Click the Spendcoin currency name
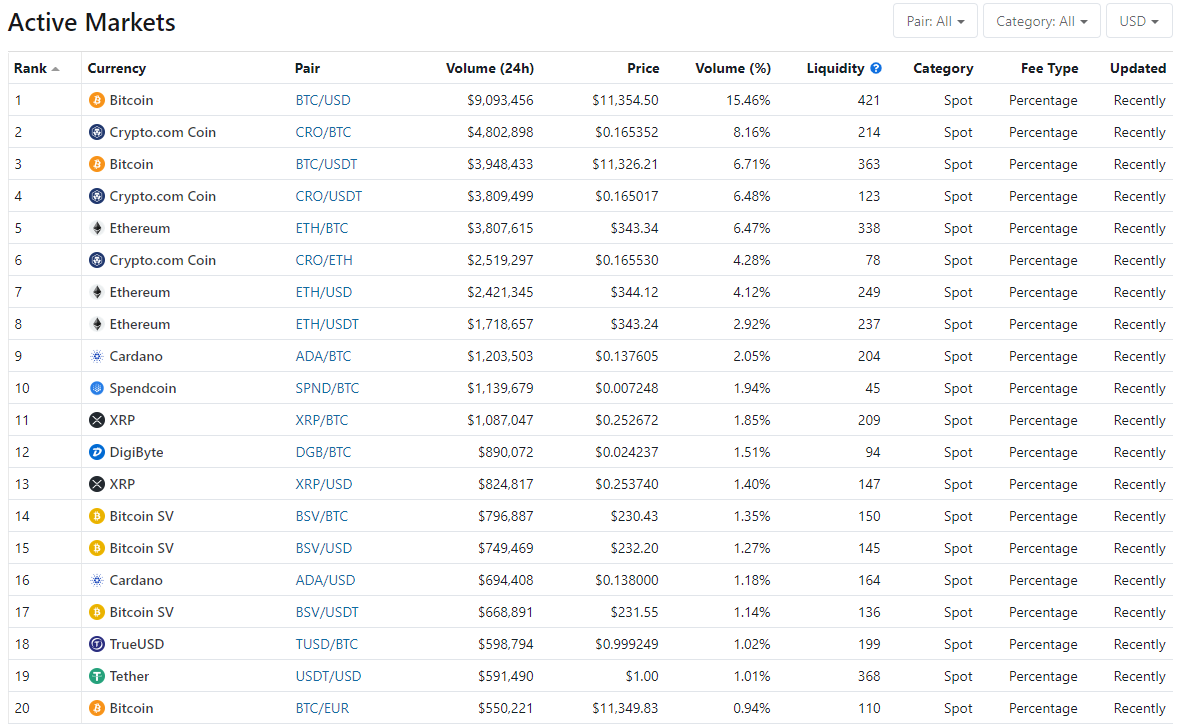1182x724 pixels. (x=142, y=388)
